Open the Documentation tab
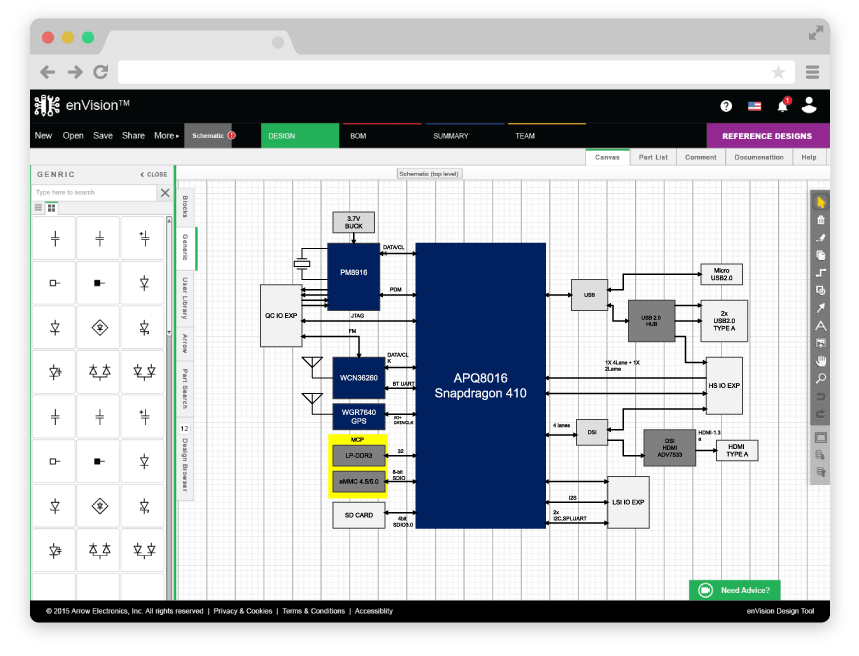859x656 pixels. pyautogui.click(x=759, y=157)
